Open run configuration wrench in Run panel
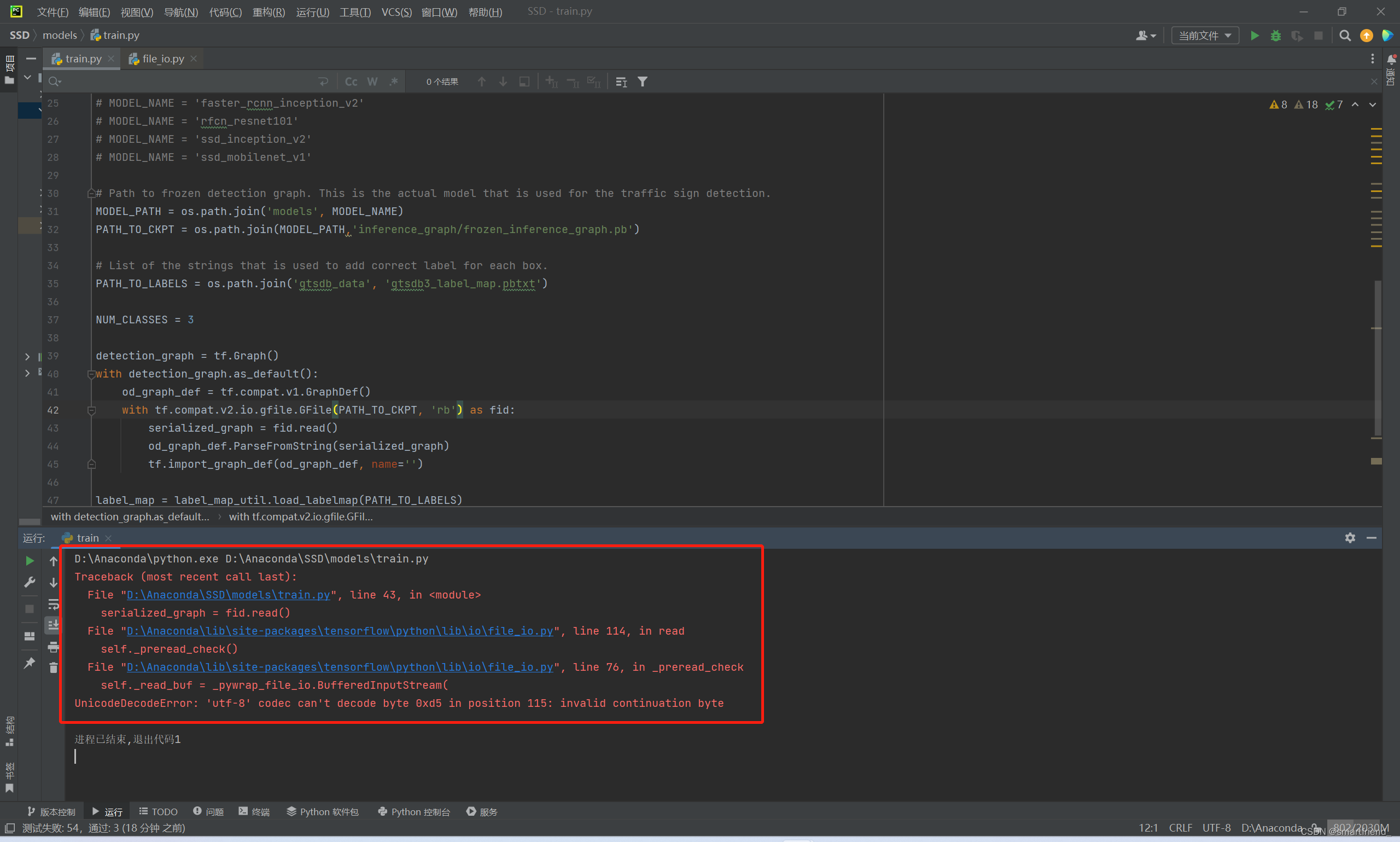Screen dimensions: 1400x842 click(30, 582)
